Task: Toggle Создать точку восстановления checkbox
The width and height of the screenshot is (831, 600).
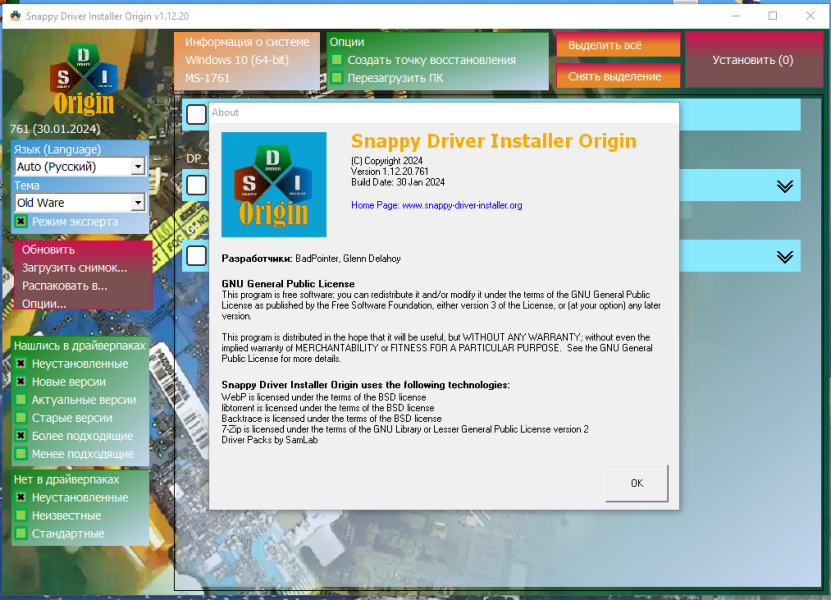Action: [337, 60]
